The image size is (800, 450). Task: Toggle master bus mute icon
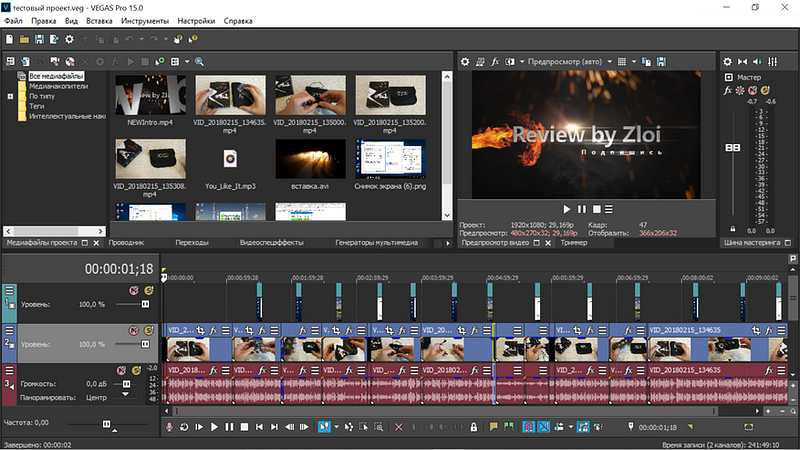pyautogui.click(x=753, y=90)
